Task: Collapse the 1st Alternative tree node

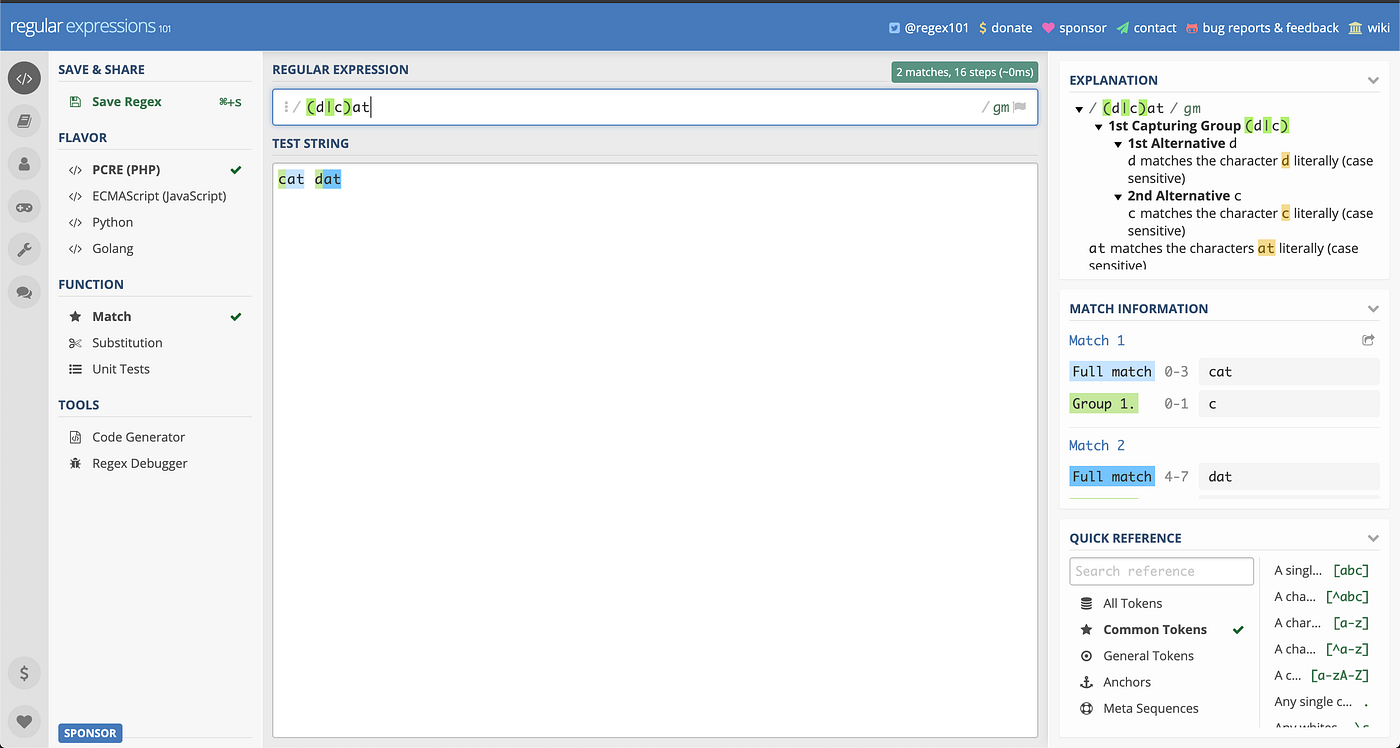Action: coord(1118,144)
